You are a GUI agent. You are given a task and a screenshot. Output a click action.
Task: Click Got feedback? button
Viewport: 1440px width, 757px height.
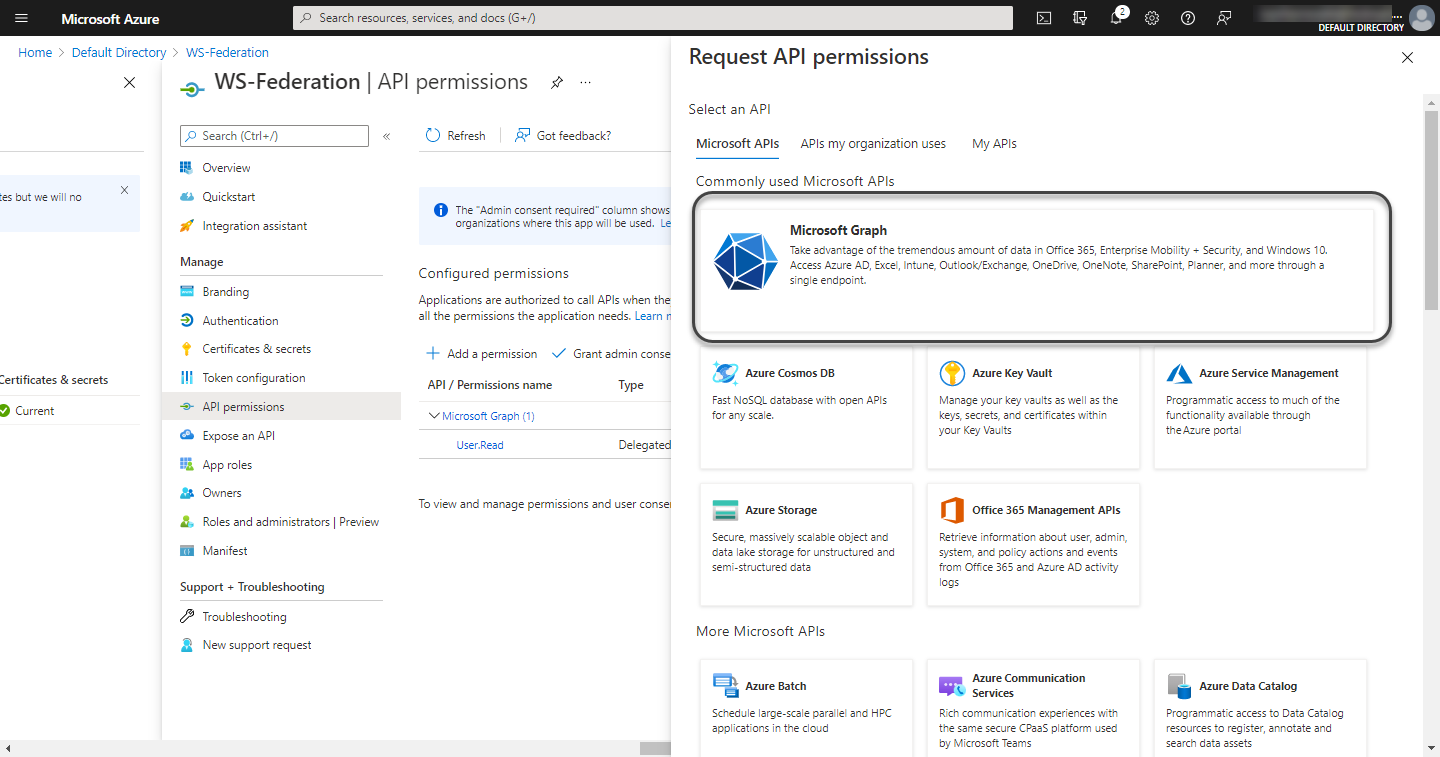[563, 136]
